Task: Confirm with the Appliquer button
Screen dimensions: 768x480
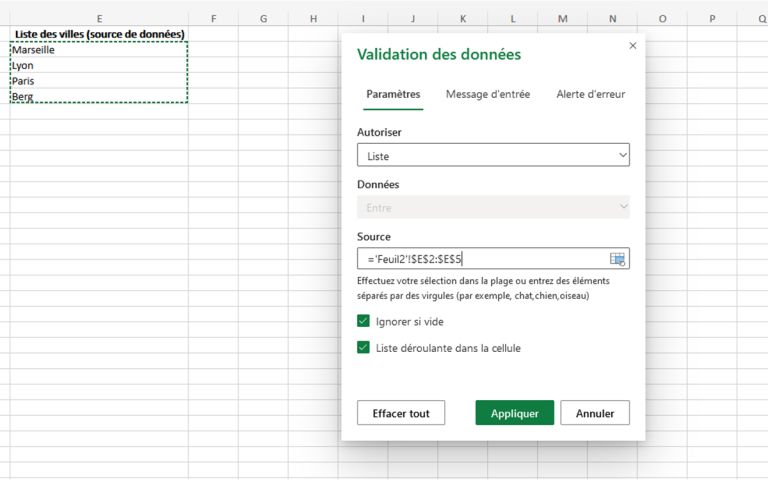Action: point(514,413)
